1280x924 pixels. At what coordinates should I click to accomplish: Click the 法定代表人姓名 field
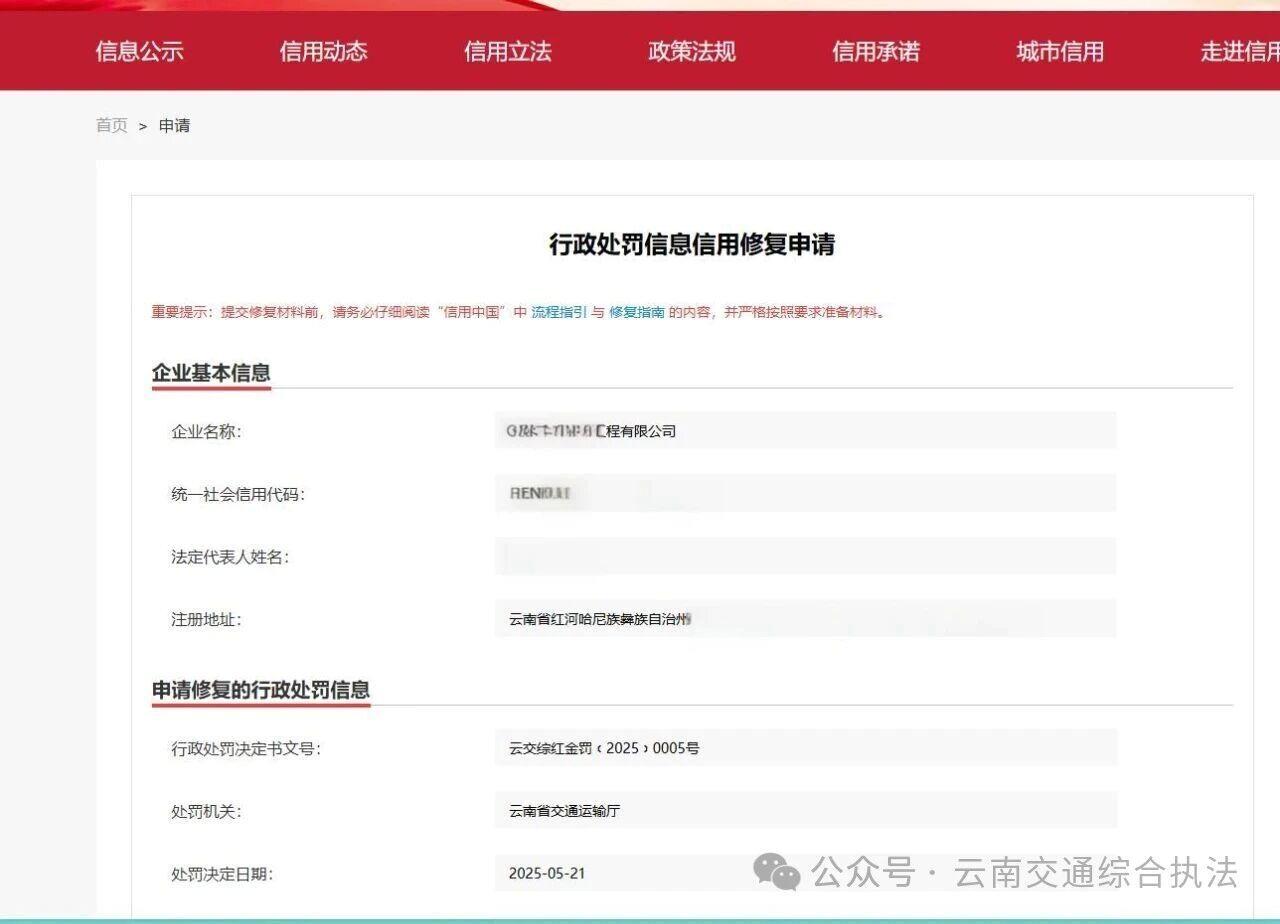805,556
